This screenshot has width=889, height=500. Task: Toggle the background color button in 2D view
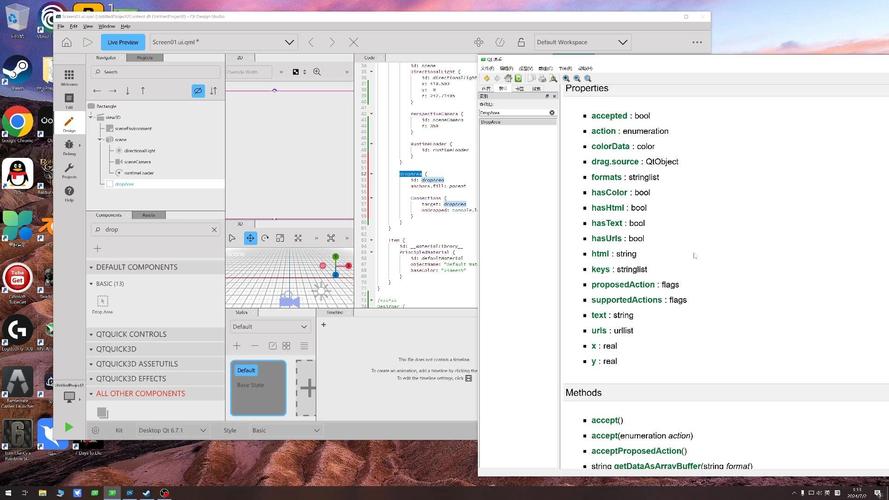[295, 72]
